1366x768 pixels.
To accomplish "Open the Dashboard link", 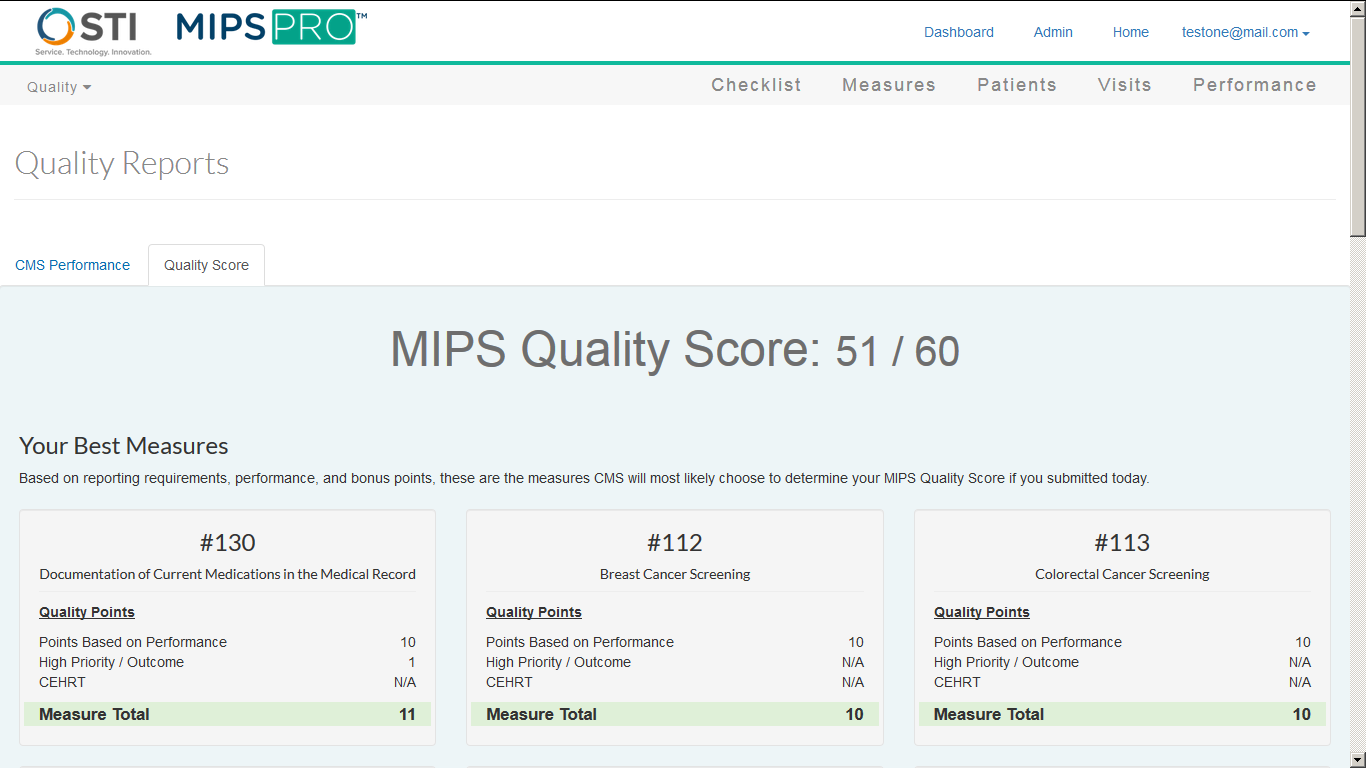I will (958, 32).
